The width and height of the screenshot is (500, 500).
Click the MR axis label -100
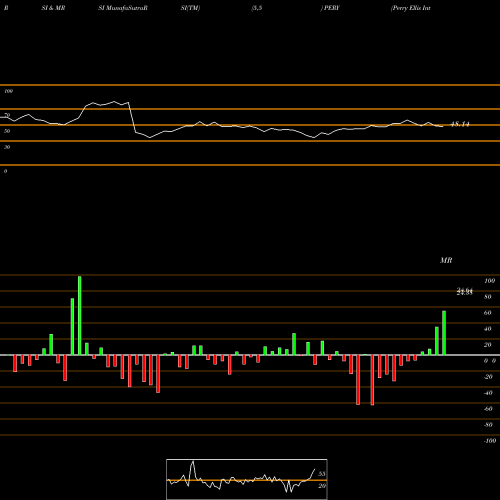[x=490, y=441]
